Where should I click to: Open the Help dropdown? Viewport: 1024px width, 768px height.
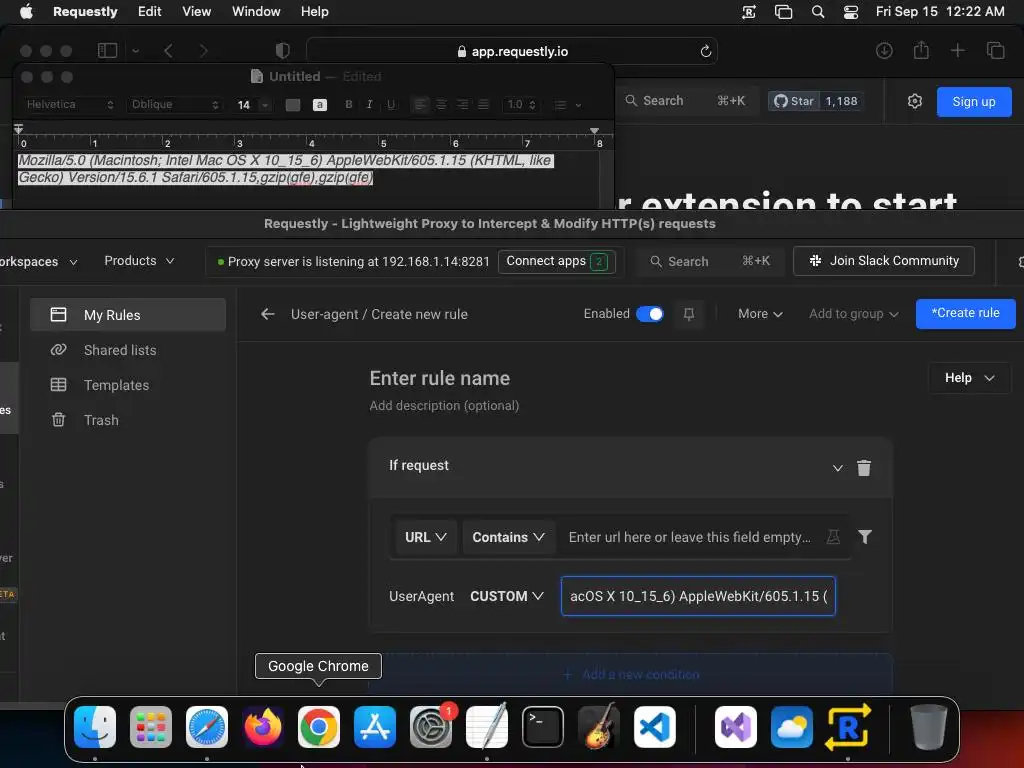click(x=970, y=378)
